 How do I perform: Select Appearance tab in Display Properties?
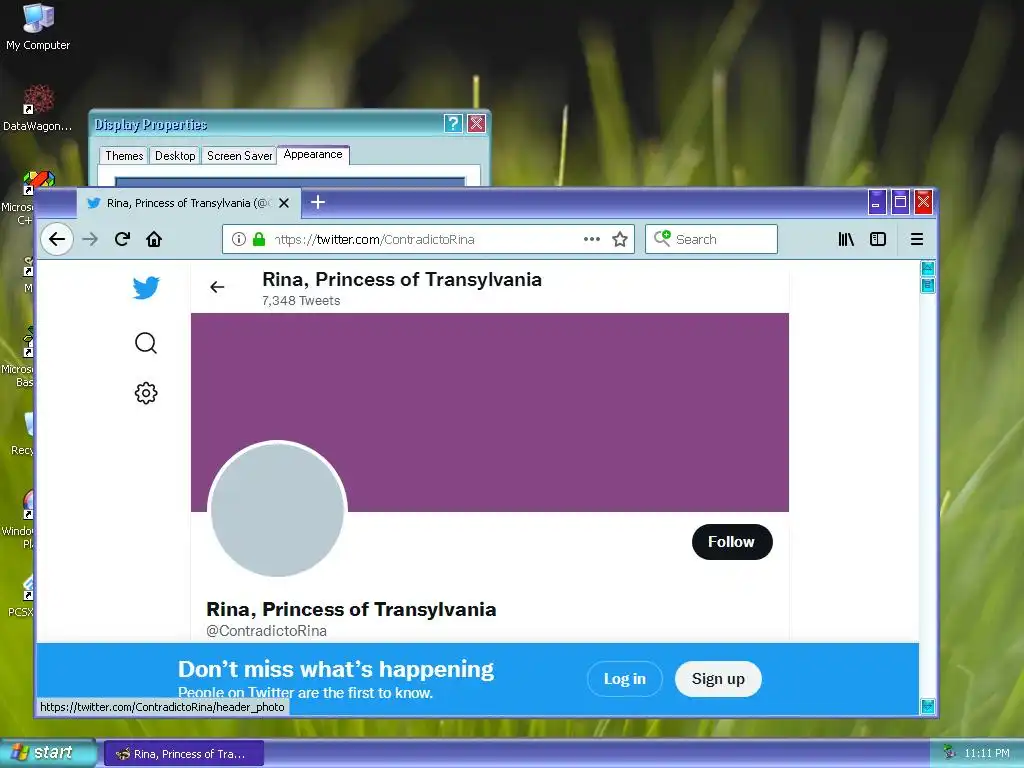[x=313, y=154]
